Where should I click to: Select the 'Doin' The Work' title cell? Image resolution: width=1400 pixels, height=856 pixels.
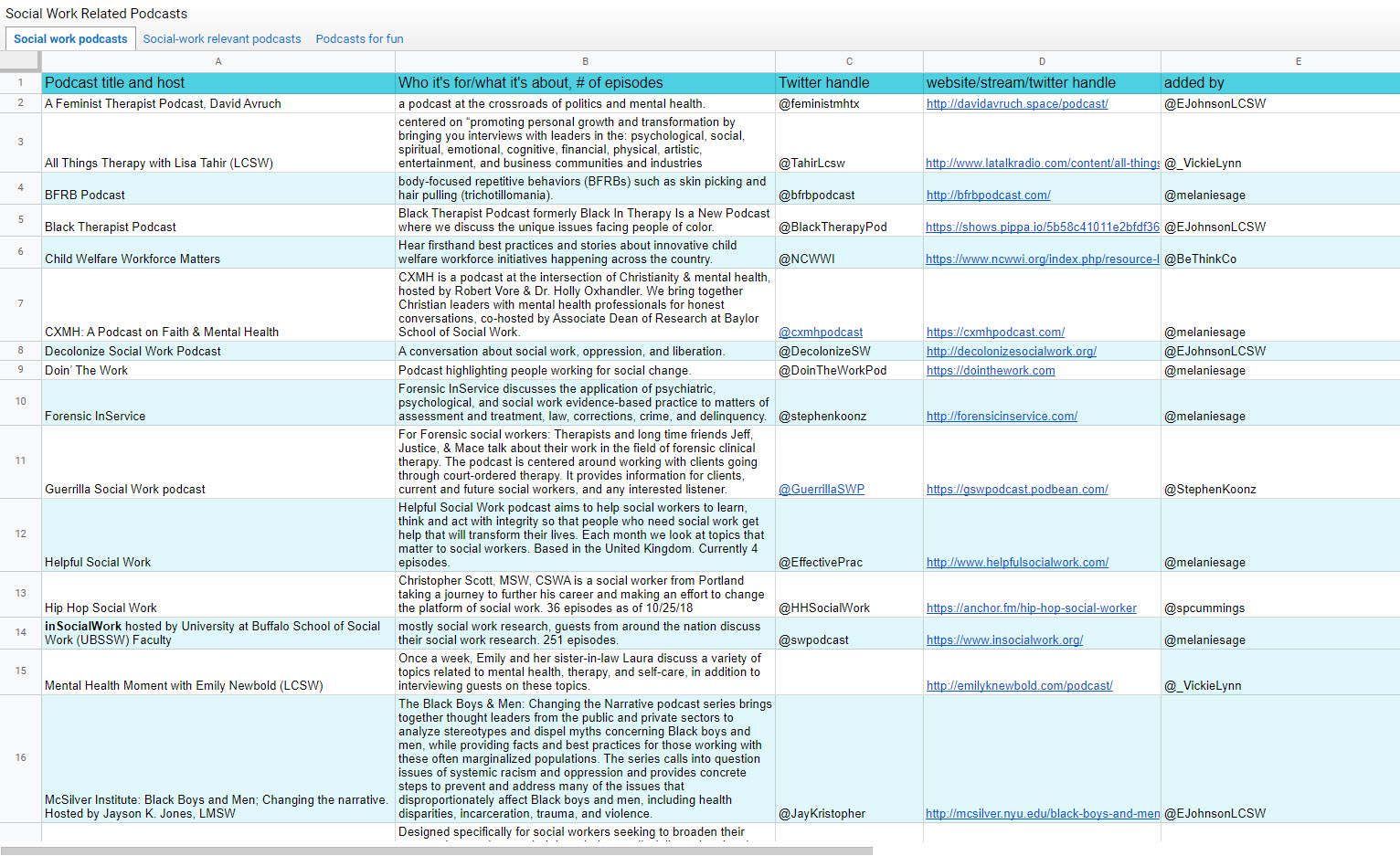(218, 371)
